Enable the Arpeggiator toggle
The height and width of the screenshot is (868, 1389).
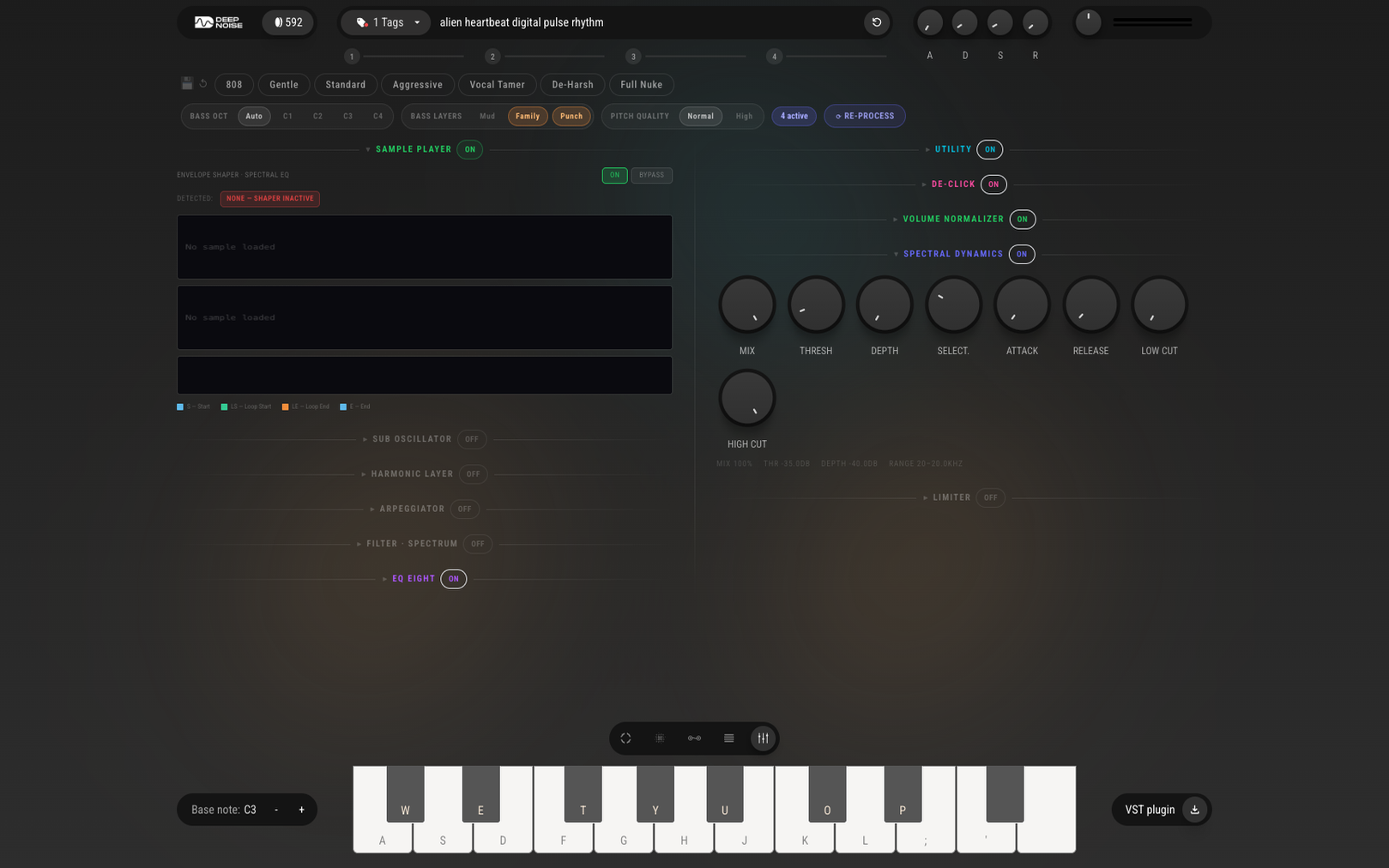point(464,509)
